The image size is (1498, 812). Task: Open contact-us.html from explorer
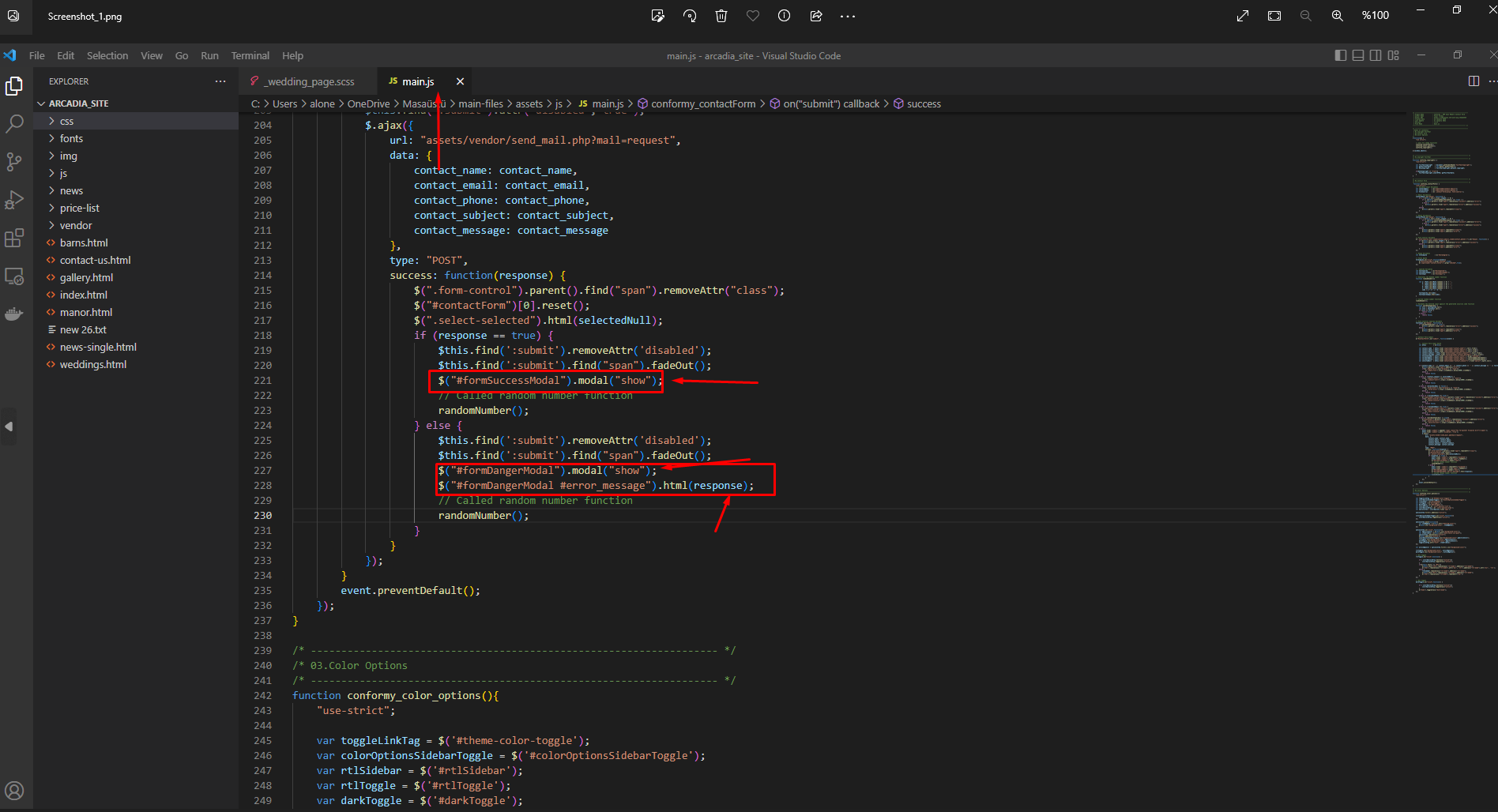point(136,260)
